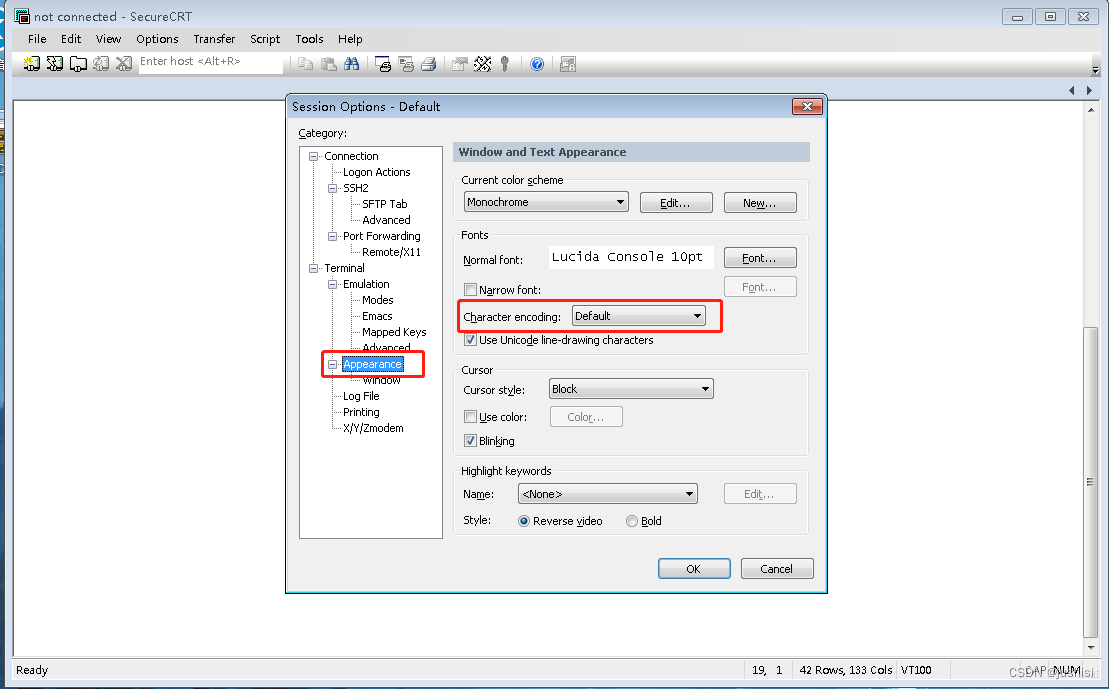Image resolution: width=1109 pixels, height=689 pixels.
Task: Click the Connect toolbar icon
Action: tap(31, 64)
